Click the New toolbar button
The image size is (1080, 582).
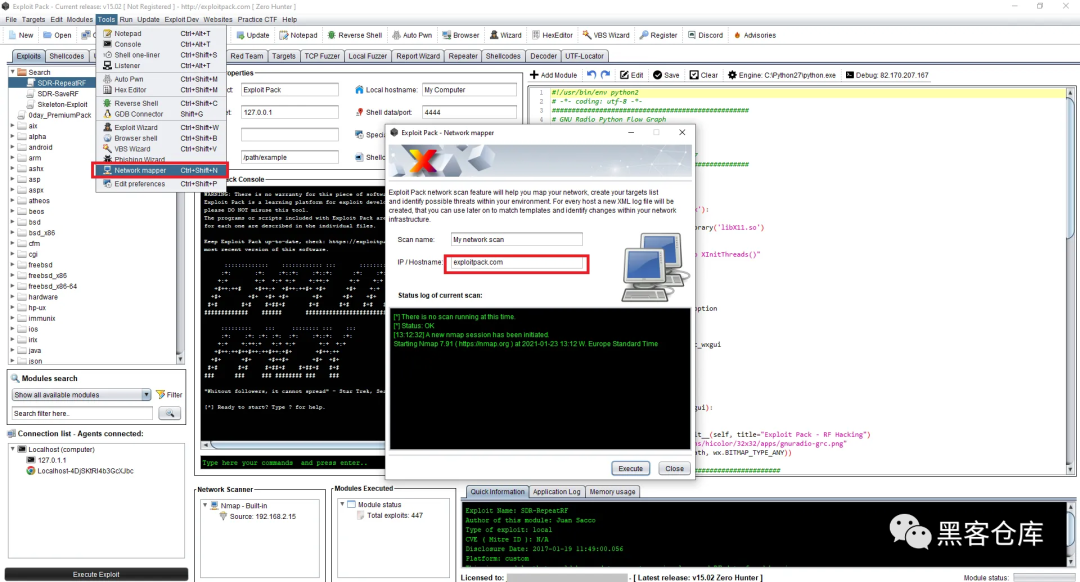(x=21, y=35)
